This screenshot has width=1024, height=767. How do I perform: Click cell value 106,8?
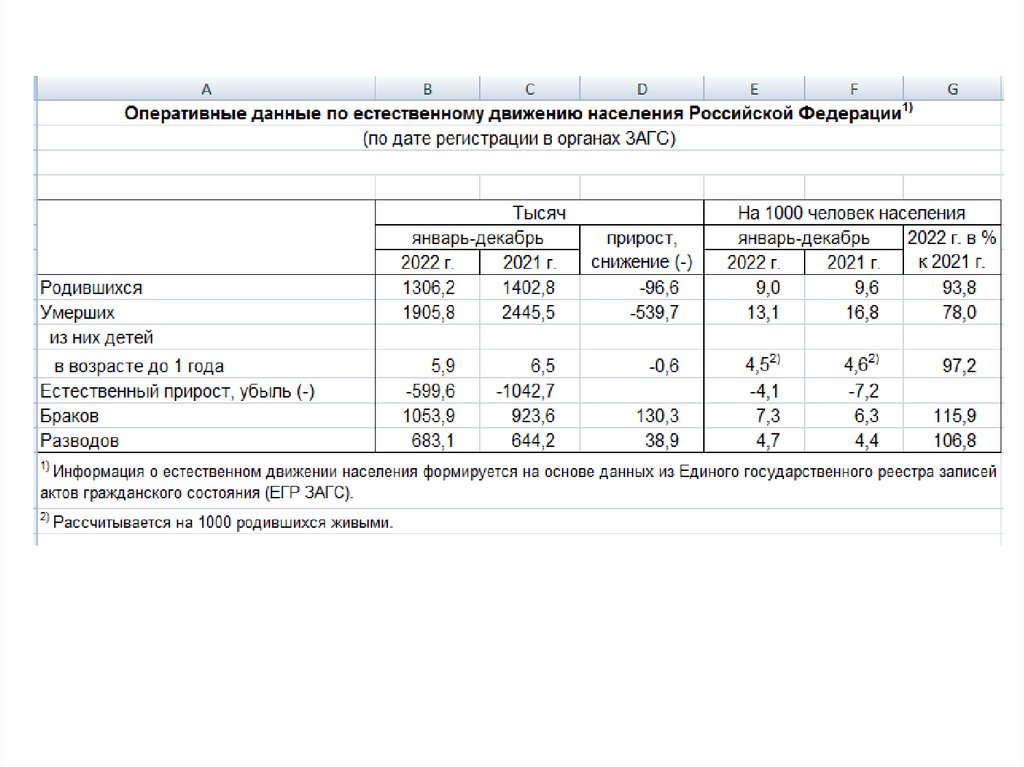tap(955, 441)
